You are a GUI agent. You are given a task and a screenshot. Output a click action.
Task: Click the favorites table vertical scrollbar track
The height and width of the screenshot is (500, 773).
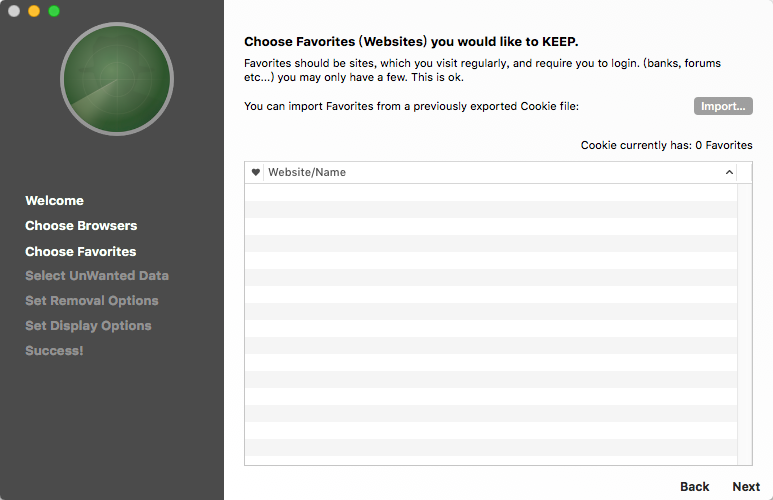tap(744, 324)
